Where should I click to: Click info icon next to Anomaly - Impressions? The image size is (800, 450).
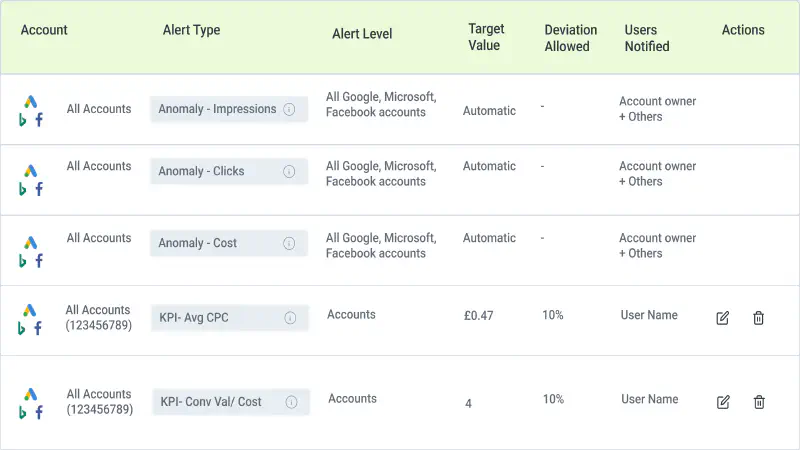click(289, 109)
